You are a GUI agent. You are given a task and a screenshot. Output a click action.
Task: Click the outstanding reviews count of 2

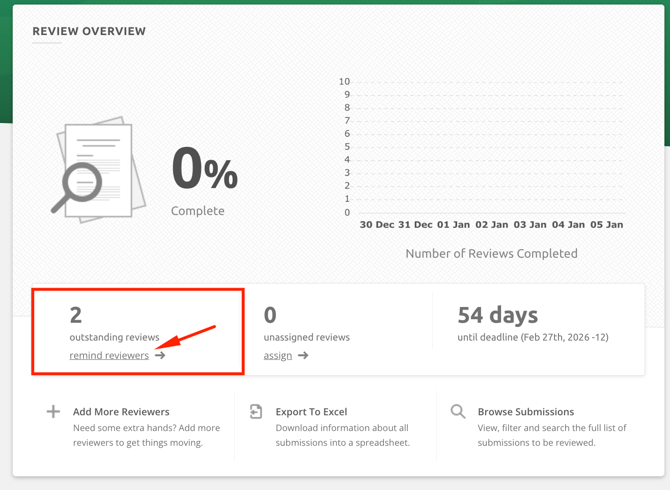tap(76, 315)
